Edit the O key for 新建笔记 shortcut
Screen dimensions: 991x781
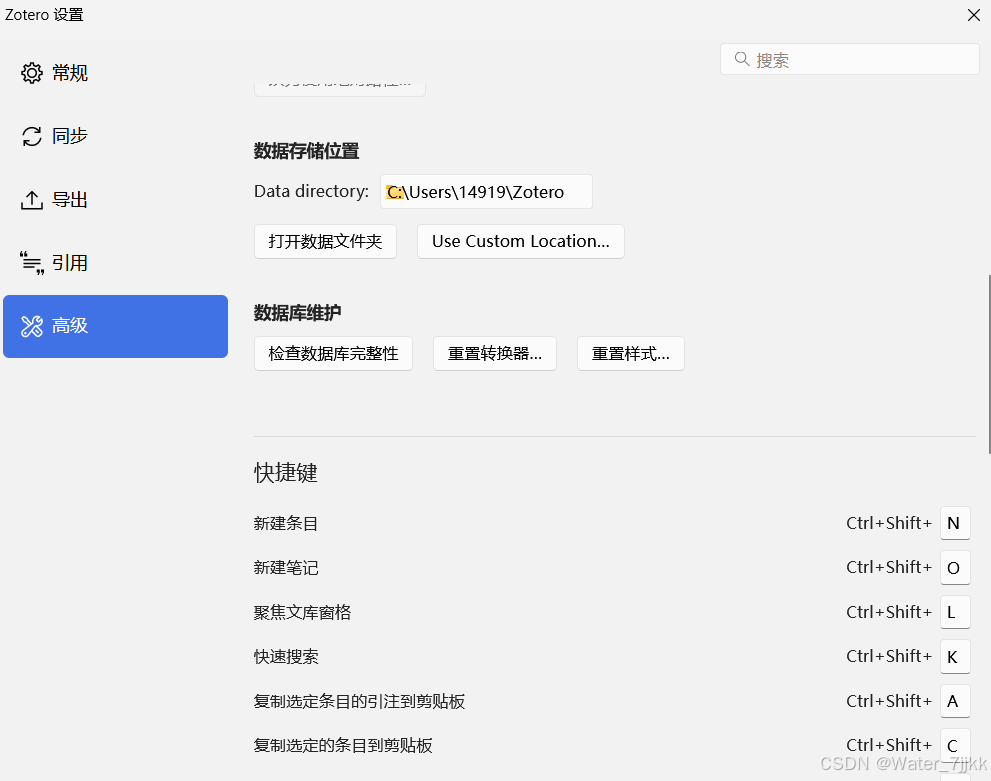pos(955,567)
